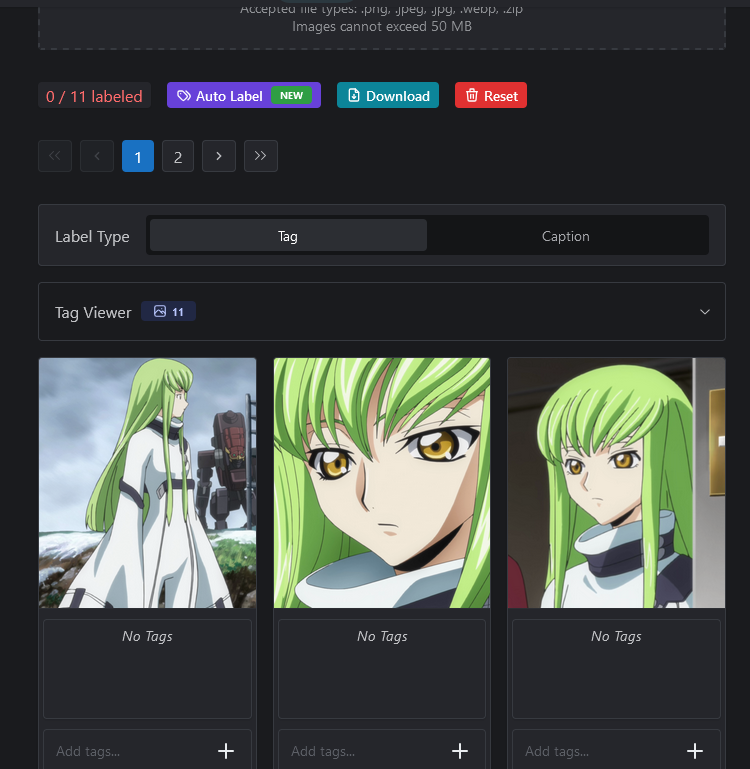Click No Tags area under third image
The width and height of the screenshot is (750, 769).
616,669
